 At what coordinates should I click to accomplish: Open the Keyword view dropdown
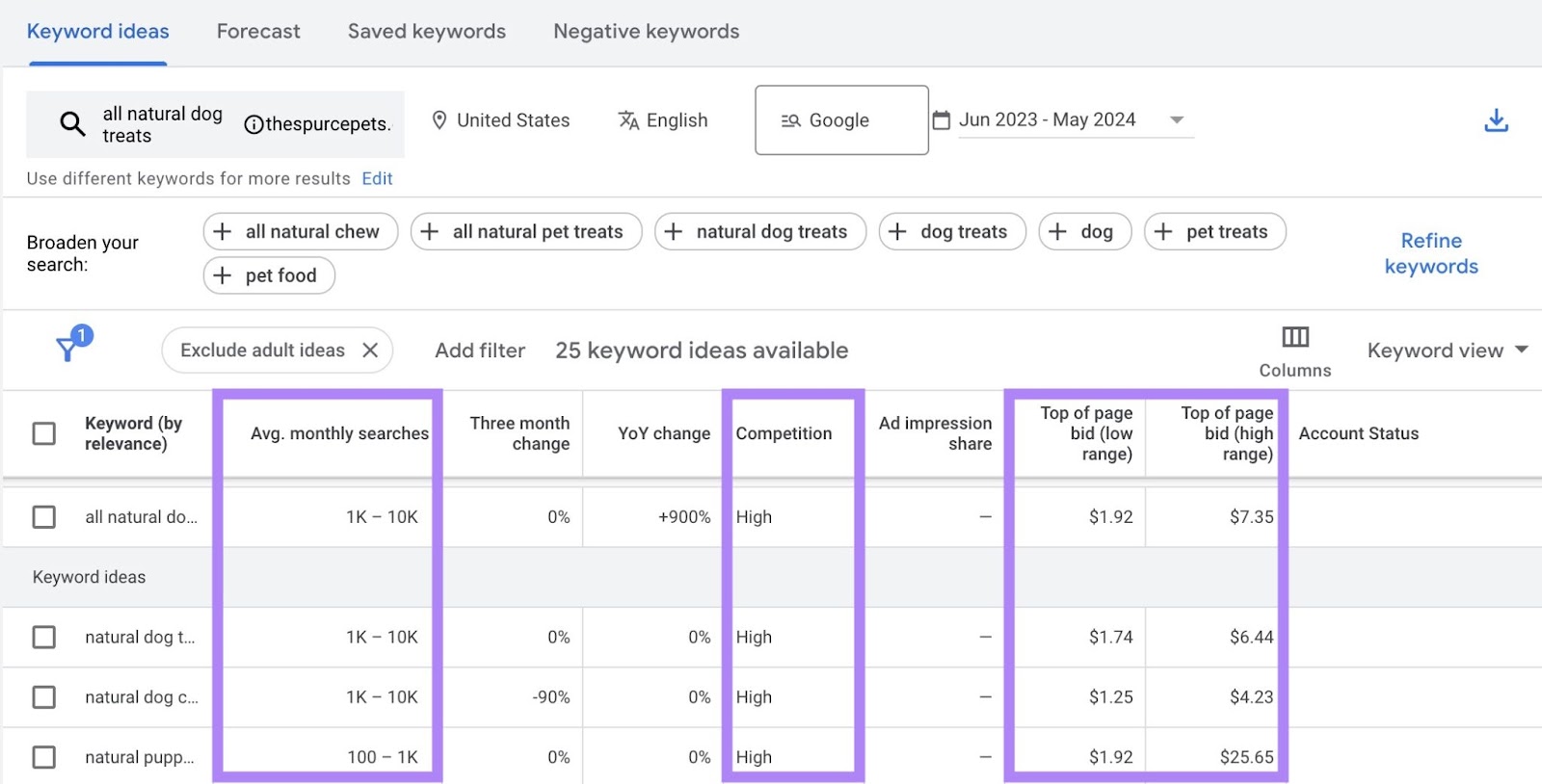pos(1447,351)
